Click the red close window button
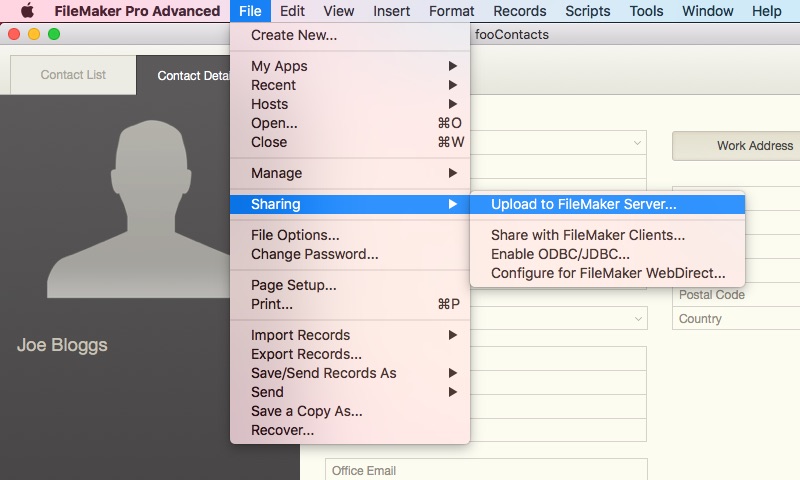Viewport: 800px width, 480px height. [x=14, y=34]
